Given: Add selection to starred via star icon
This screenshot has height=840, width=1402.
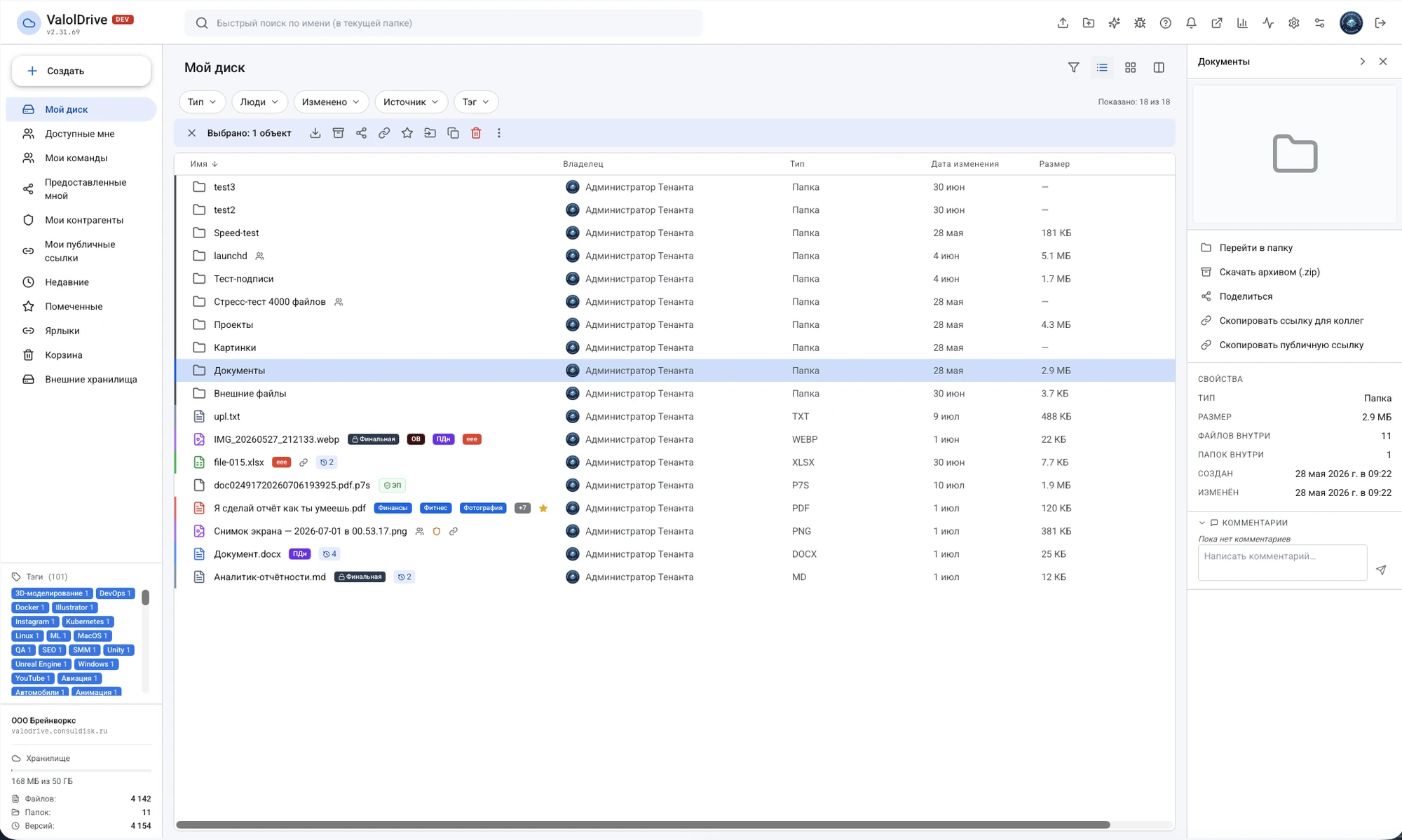Looking at the screenshot, I should tap(407, 133).
